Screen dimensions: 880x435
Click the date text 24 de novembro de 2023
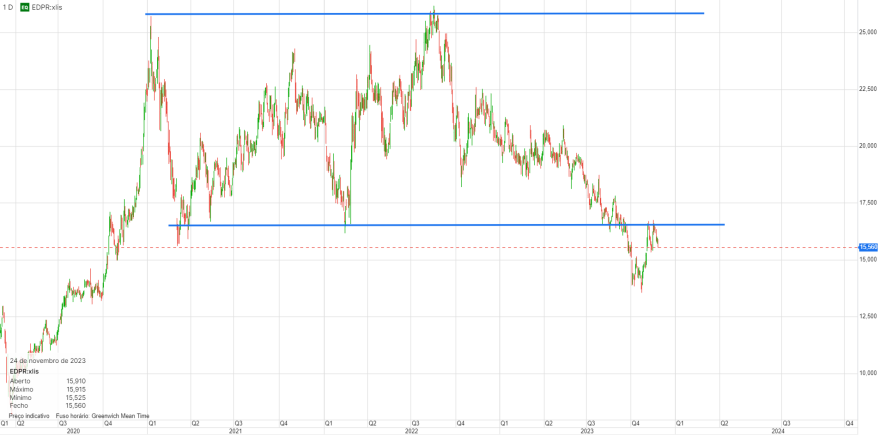(48, 360)
